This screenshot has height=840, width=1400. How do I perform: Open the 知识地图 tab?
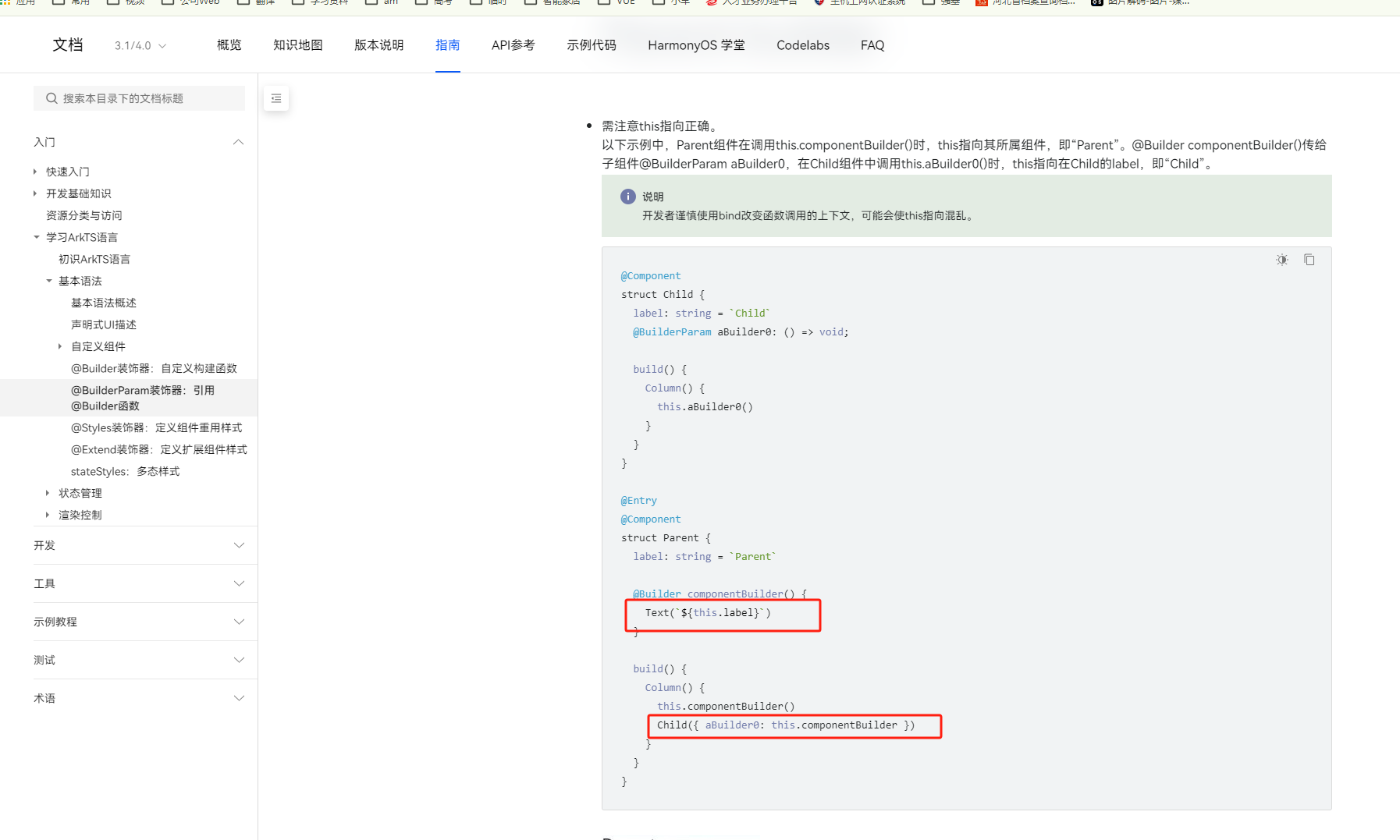(x=298, y=45)
